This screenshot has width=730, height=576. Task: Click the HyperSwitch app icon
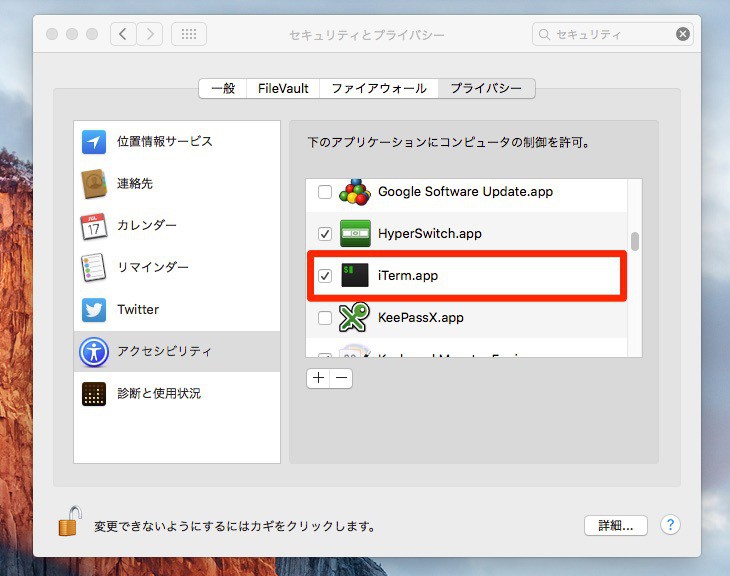[355, 233]
